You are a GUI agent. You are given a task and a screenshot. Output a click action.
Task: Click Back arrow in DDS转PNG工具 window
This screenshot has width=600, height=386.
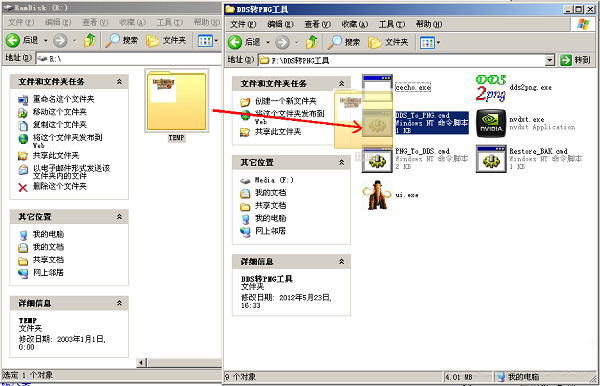(x=235, y=42)
